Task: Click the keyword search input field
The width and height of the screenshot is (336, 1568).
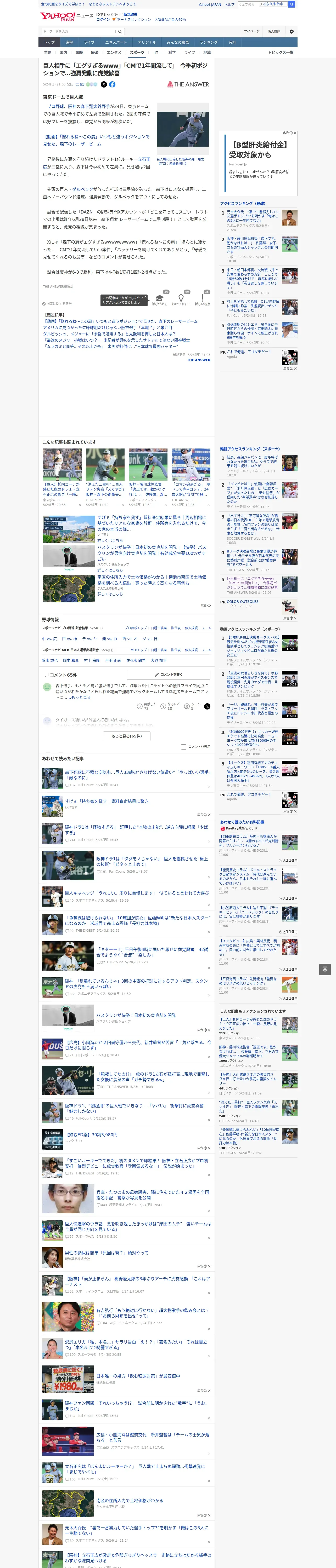Action: click(x=79, y=32)
